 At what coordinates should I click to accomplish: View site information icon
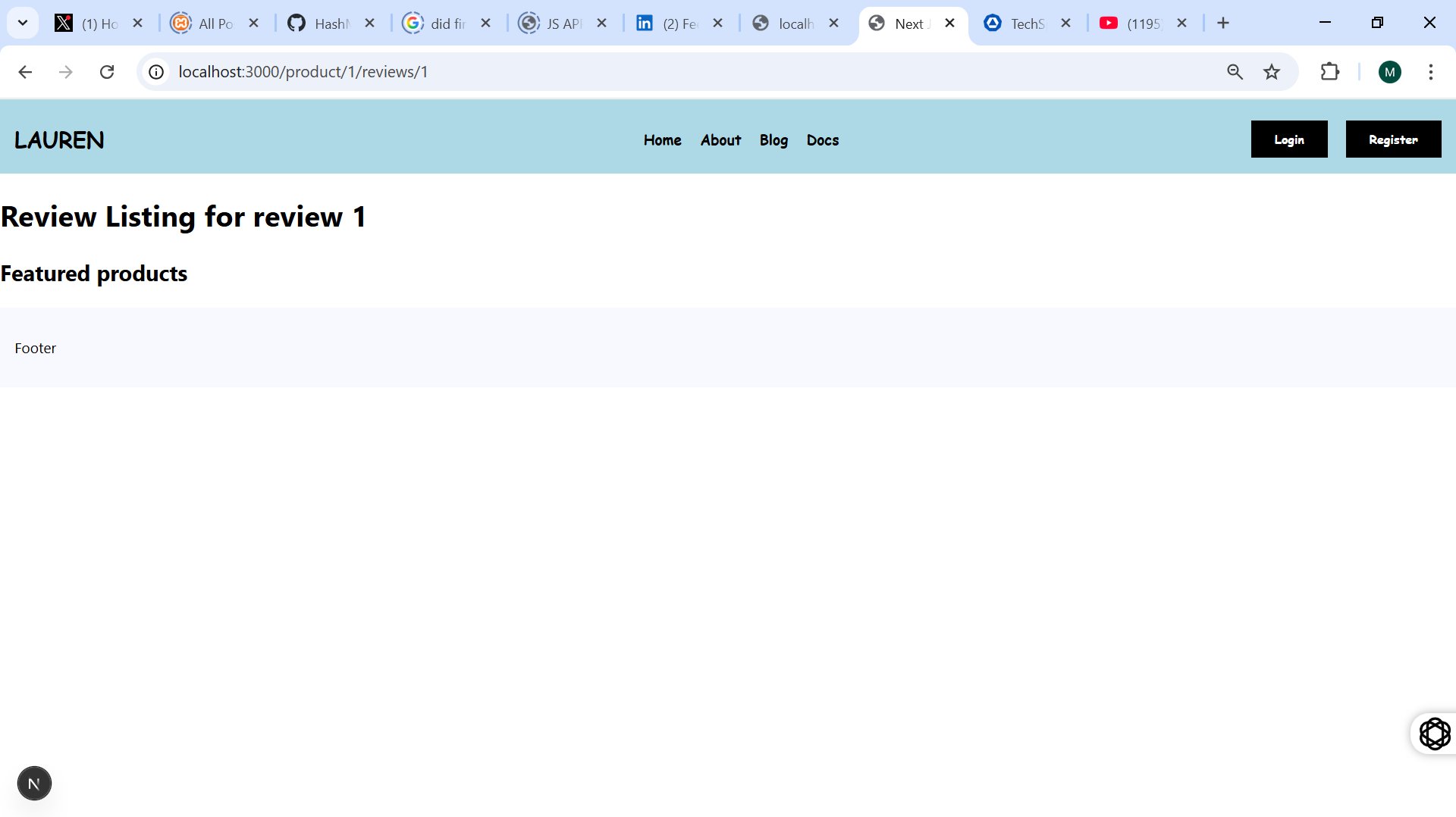click(x=156, y=72)
